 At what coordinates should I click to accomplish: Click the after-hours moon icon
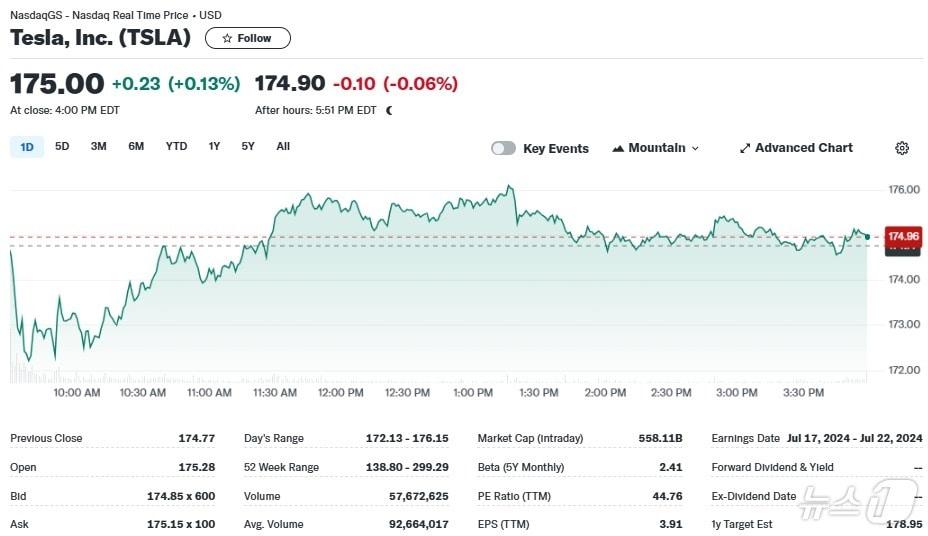389,111
